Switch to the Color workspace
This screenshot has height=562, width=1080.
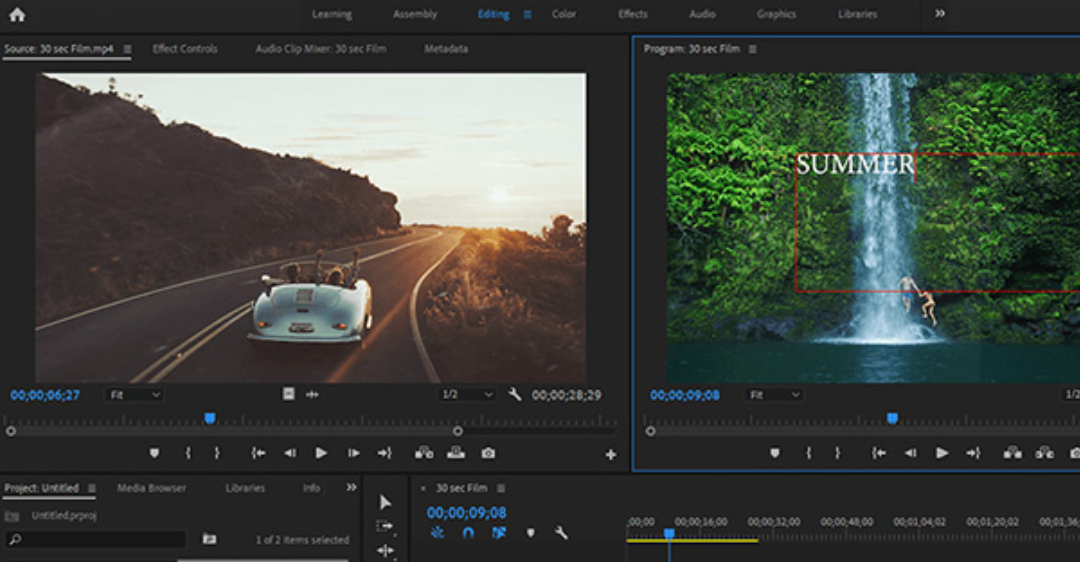(563, 14)
